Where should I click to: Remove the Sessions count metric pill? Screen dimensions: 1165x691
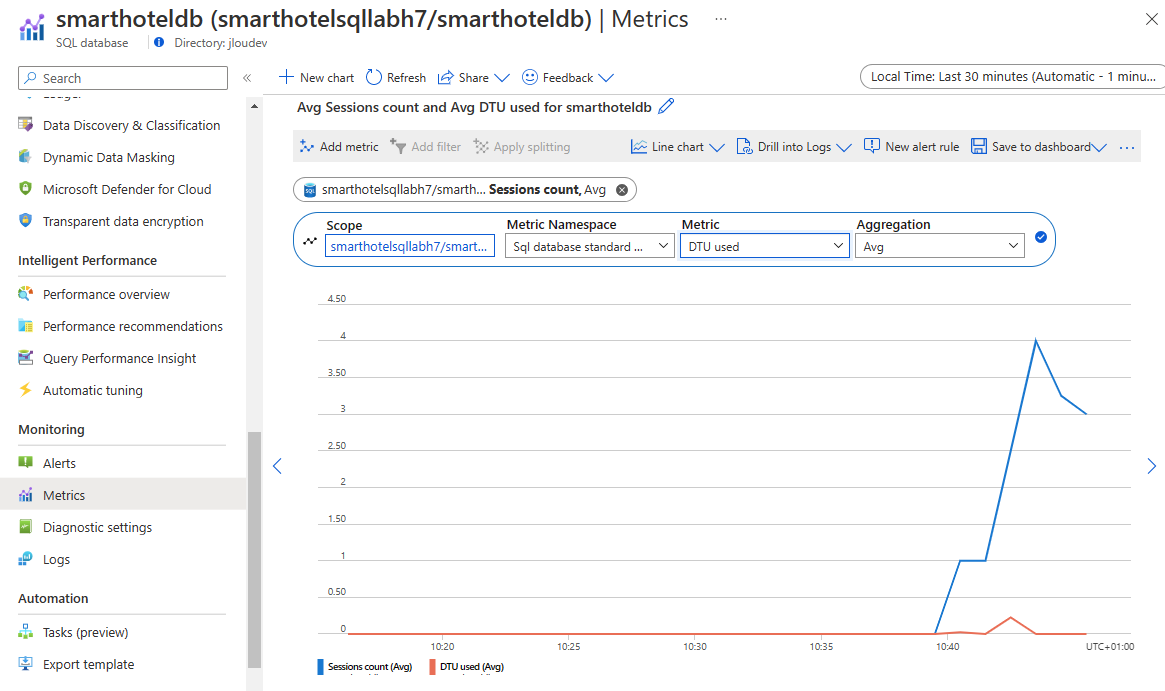622,190
